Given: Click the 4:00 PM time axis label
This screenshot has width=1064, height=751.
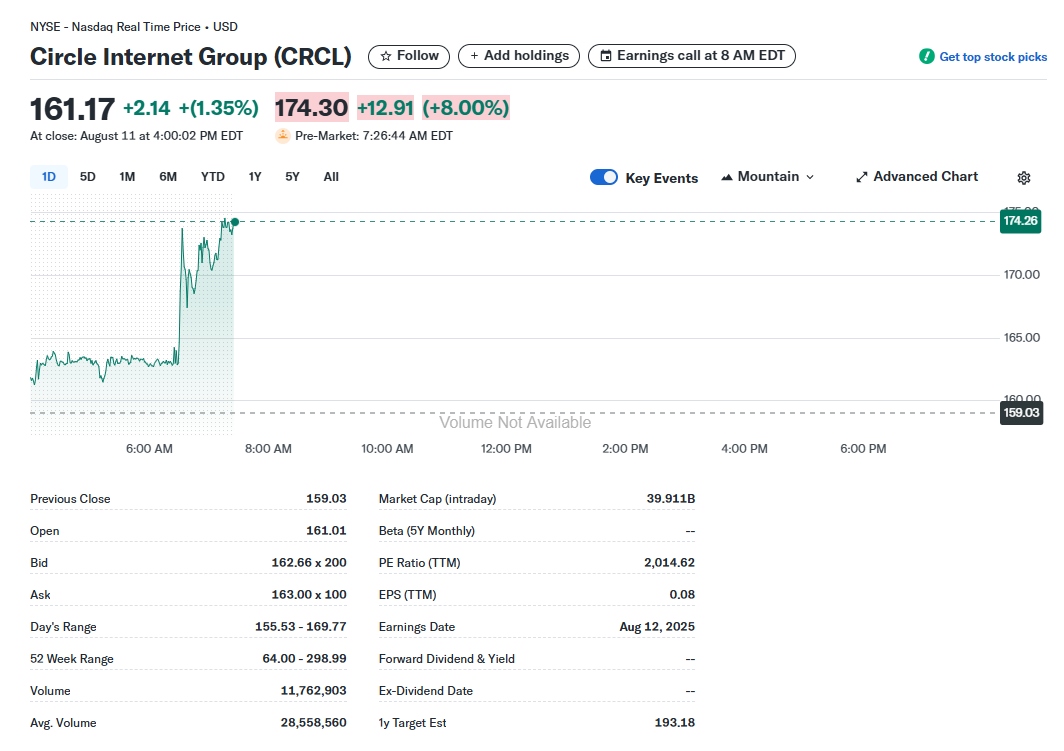Looking at the screenshot, I should tap(744, 448).
